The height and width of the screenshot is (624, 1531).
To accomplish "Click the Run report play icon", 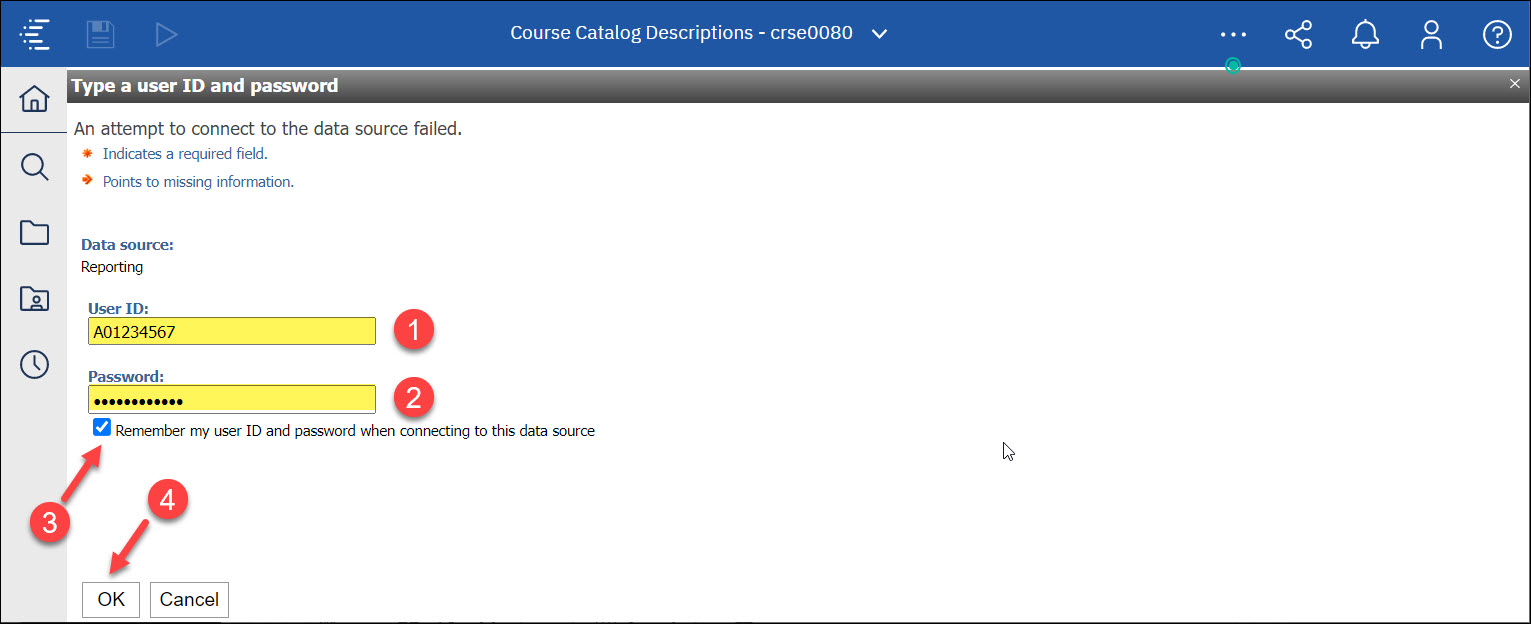I will (x=166, y=34).
